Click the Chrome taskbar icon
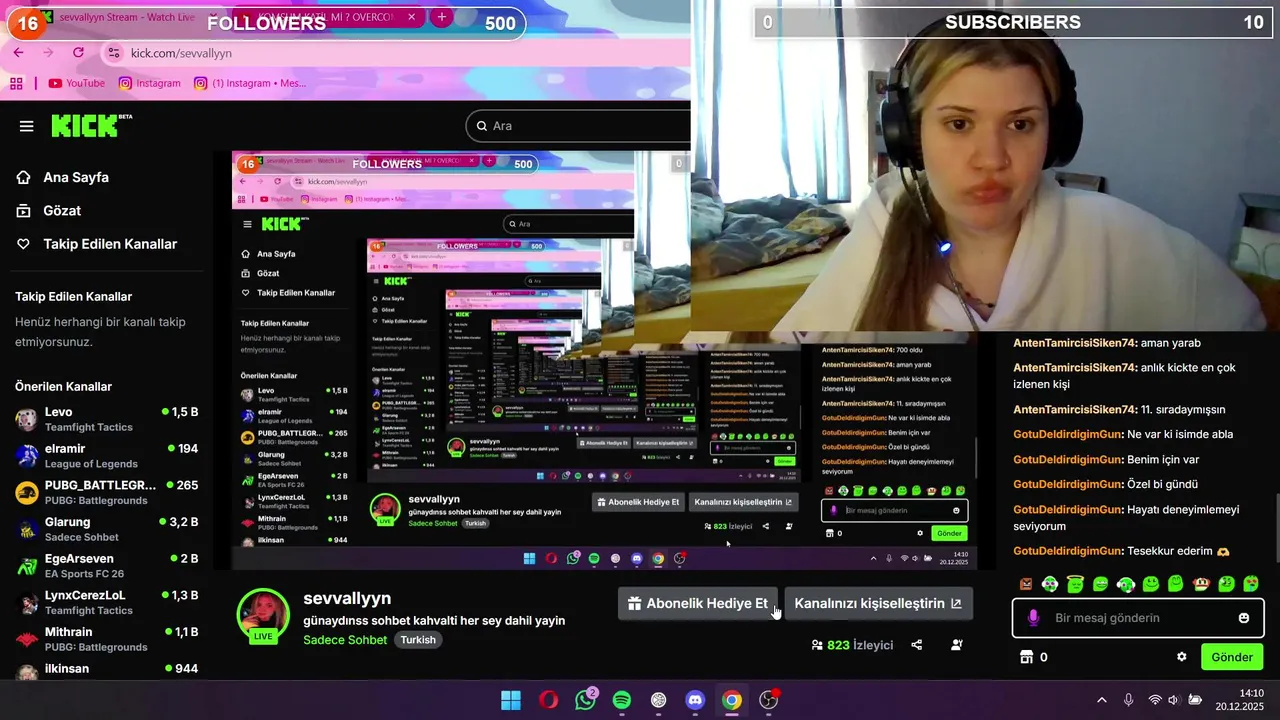 [x=732, y=700]
